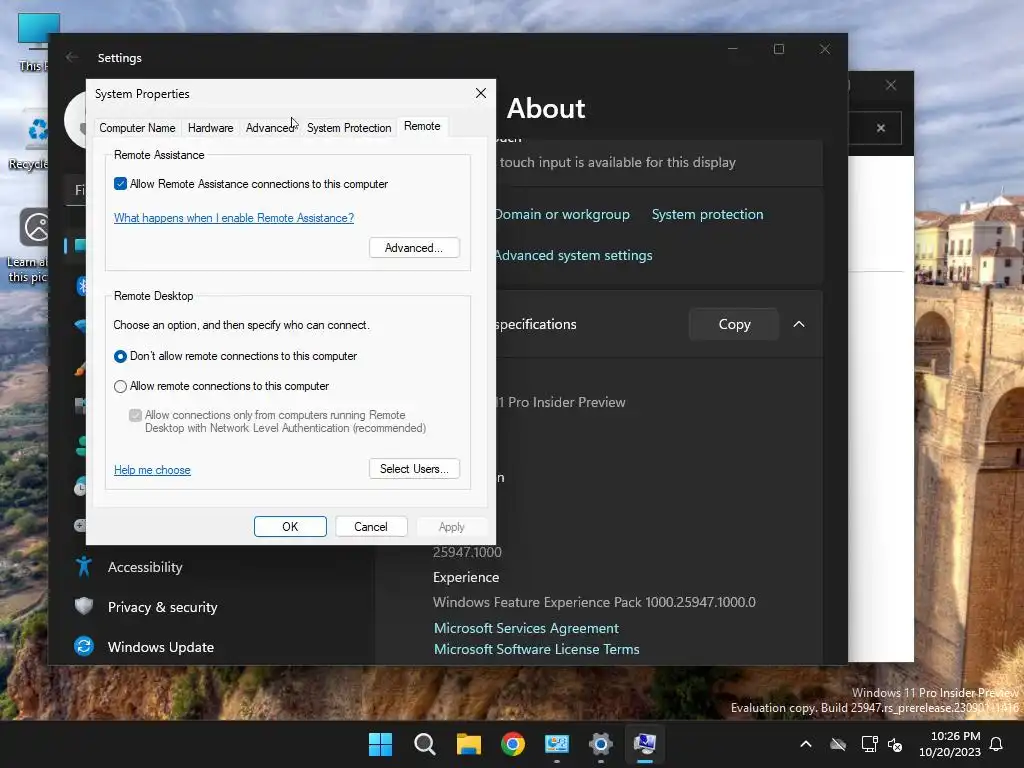Click the Accessibility figure icon
Image resolution: width=1024 pixels, height=768 pixels.
click(84, 567)
